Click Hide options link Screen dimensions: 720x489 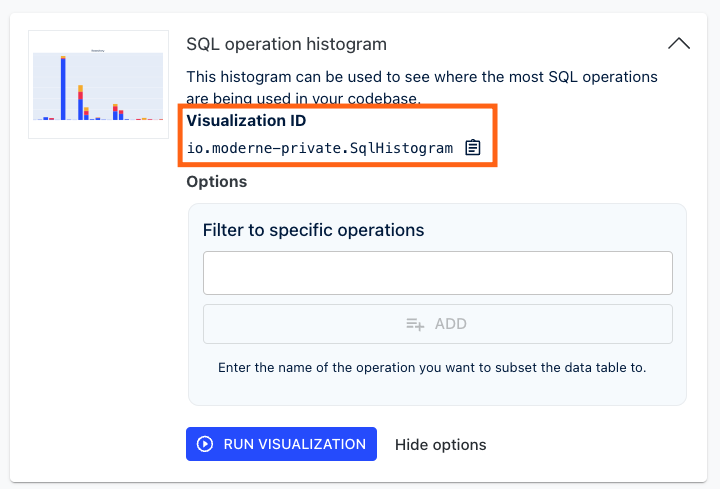pyautogui.click(x=440, y=444)
